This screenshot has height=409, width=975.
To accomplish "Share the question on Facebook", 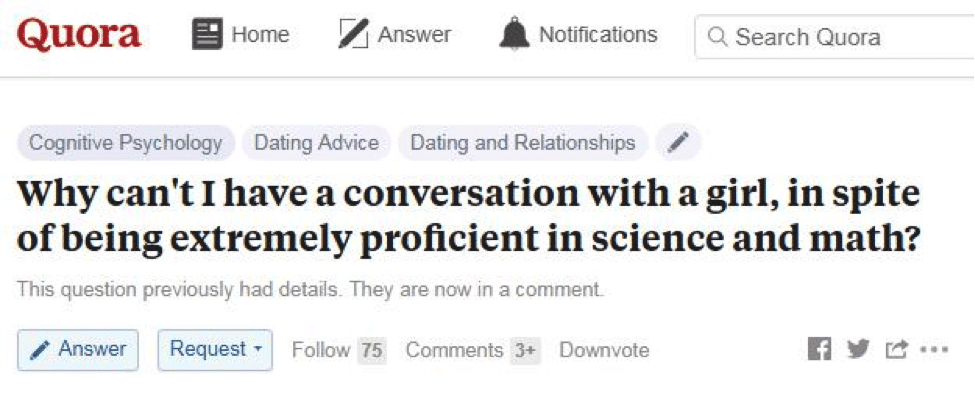I will (819, 350).
